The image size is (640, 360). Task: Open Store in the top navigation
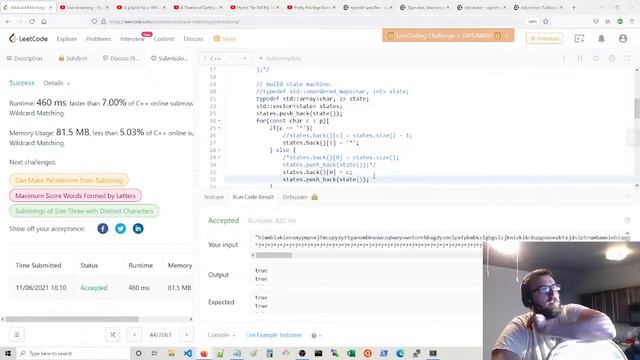tap(225, 39)
